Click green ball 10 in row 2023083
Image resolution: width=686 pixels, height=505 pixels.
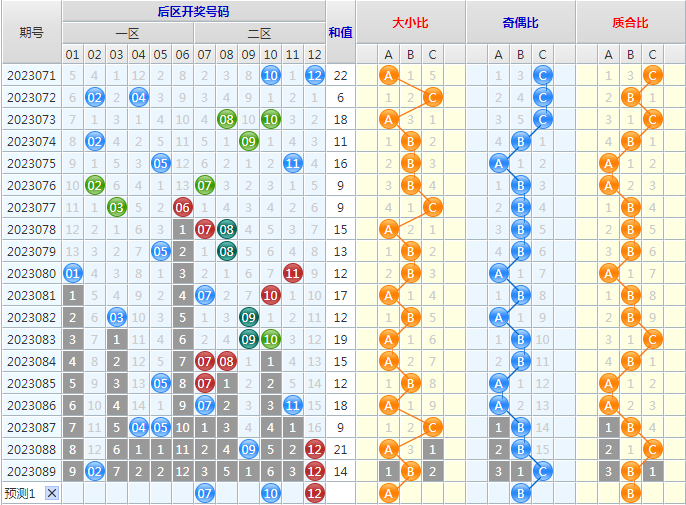tap(270, 340)
